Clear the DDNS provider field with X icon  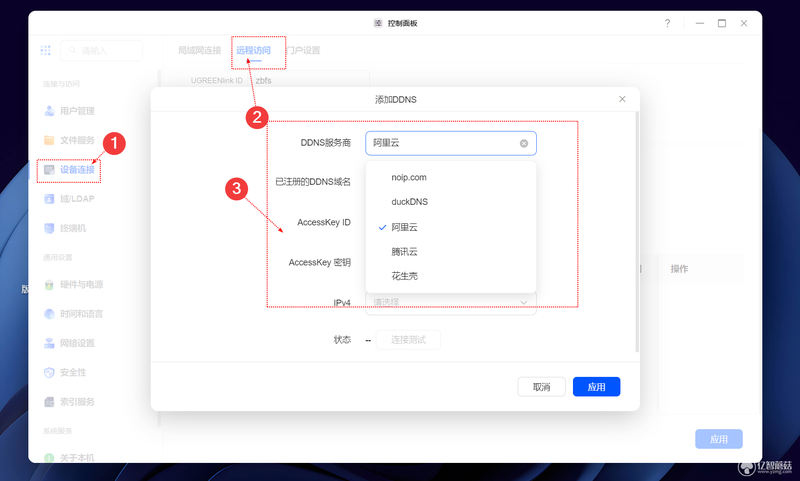tap(523, 143)
